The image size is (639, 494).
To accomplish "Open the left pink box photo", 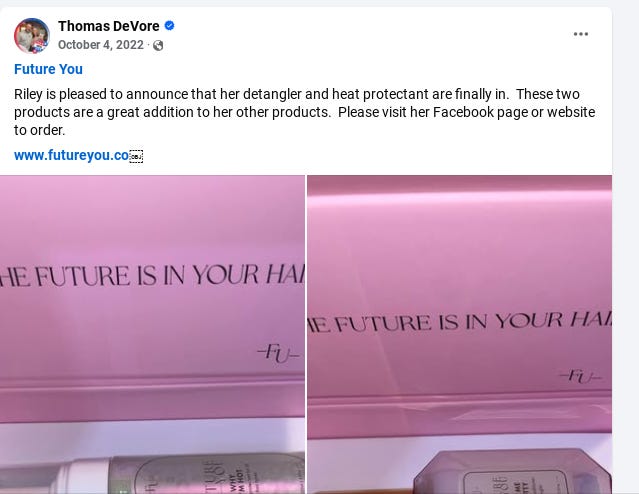I will point(152,335).
